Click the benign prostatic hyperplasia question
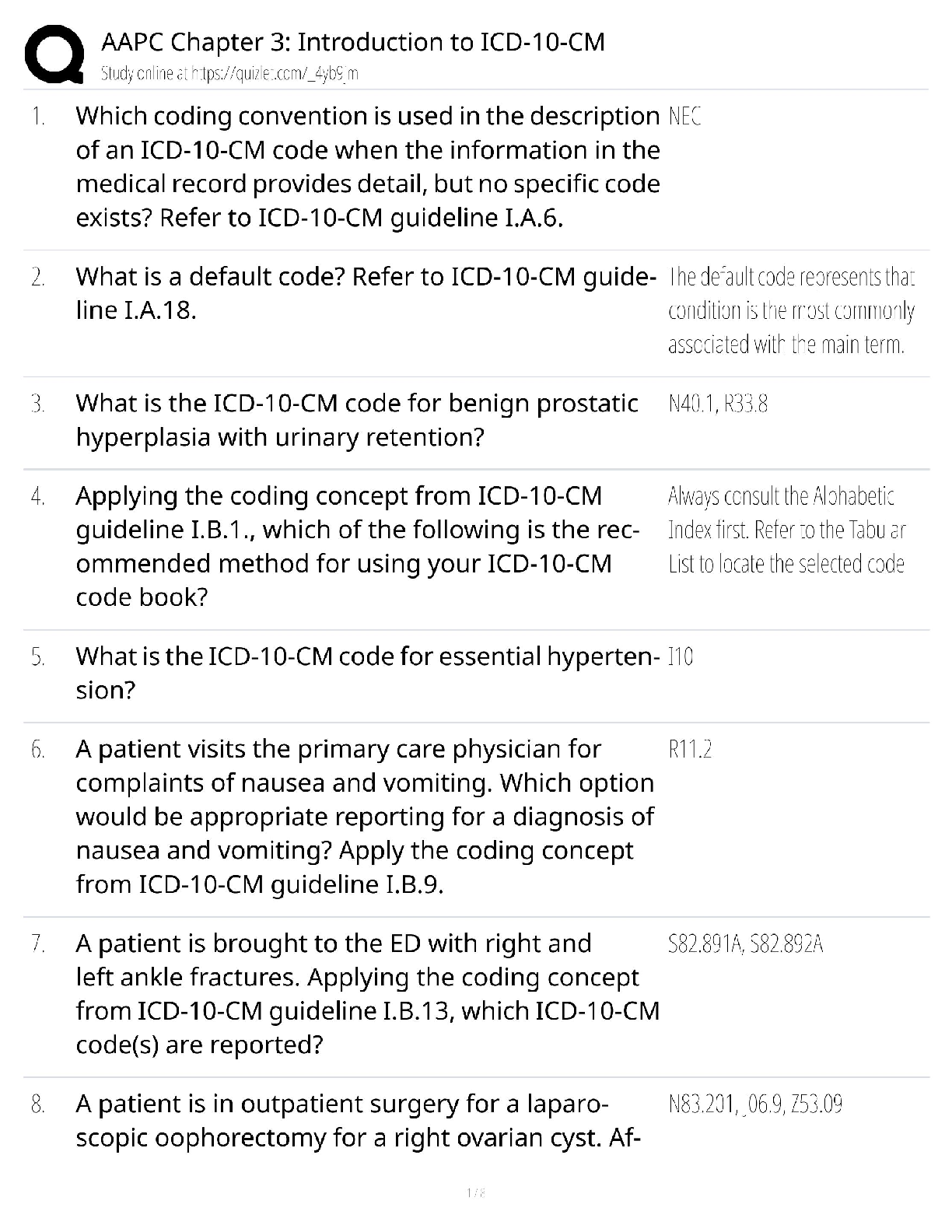 coord(356,420)
